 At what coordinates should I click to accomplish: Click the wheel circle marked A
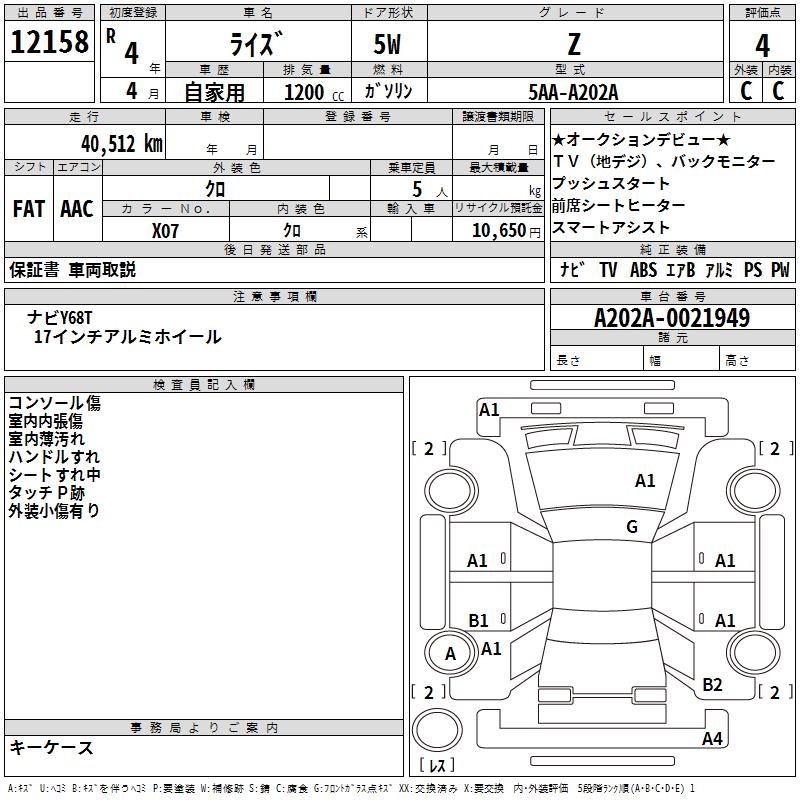pyautogui.click(x=451, y=654)
